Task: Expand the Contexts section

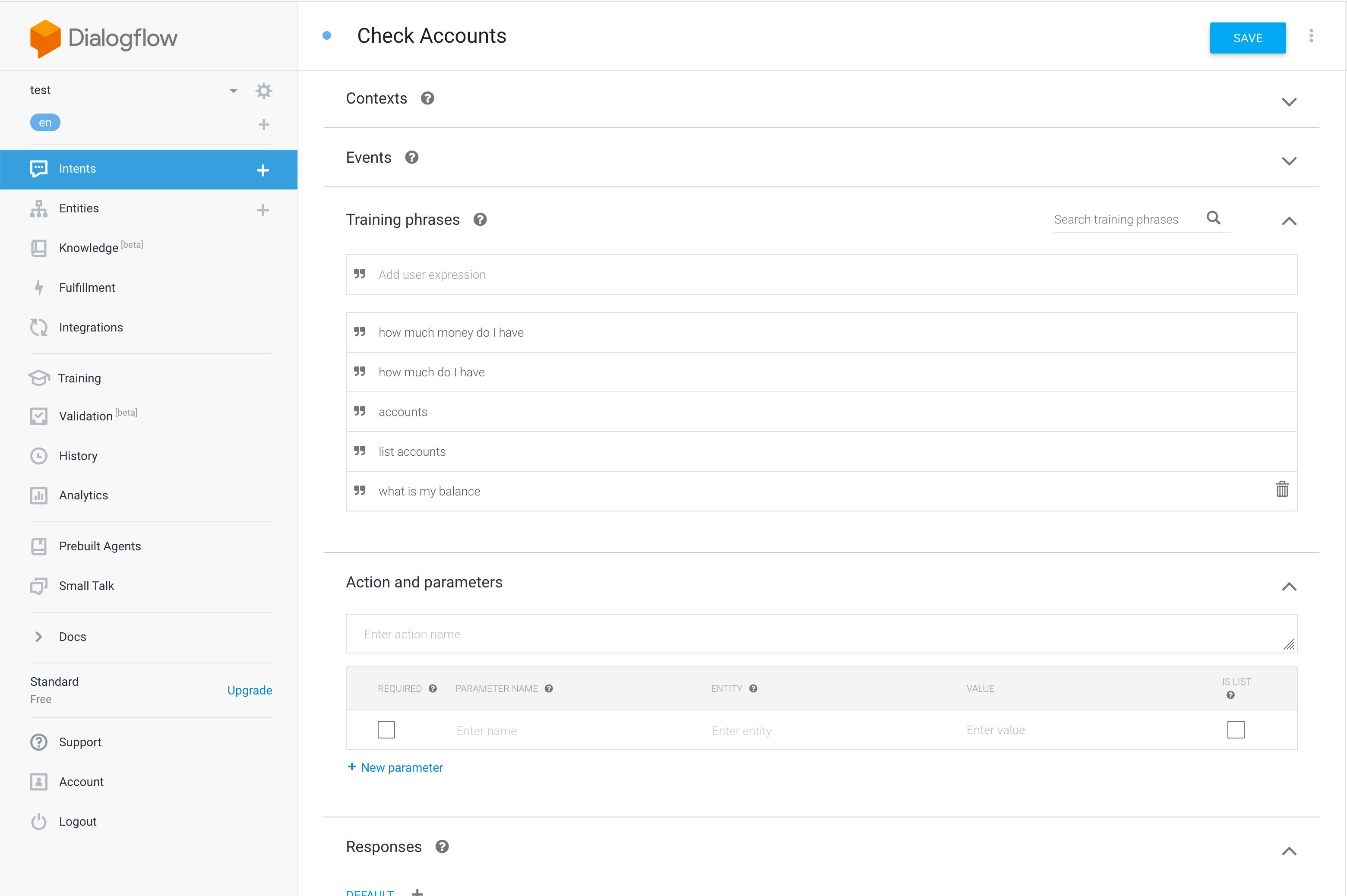Action: pos(1289,102)
